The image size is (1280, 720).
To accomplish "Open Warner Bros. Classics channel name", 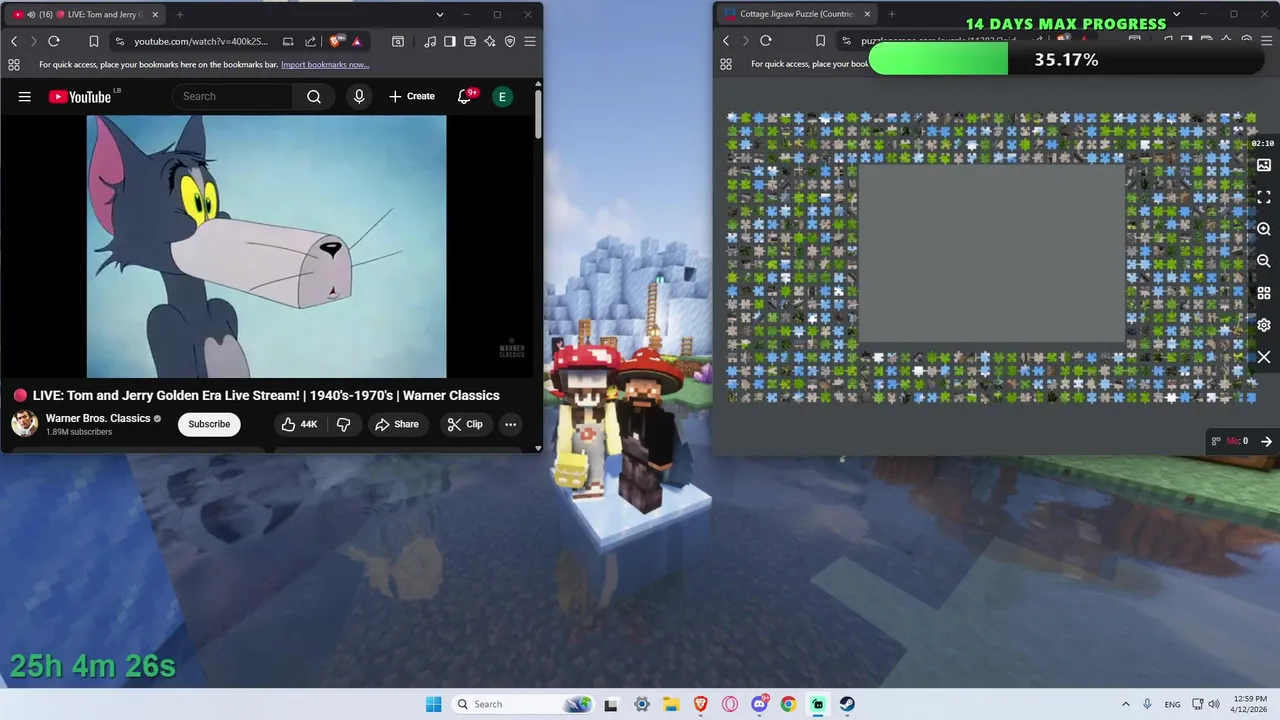I will click(x=98, y=418).
